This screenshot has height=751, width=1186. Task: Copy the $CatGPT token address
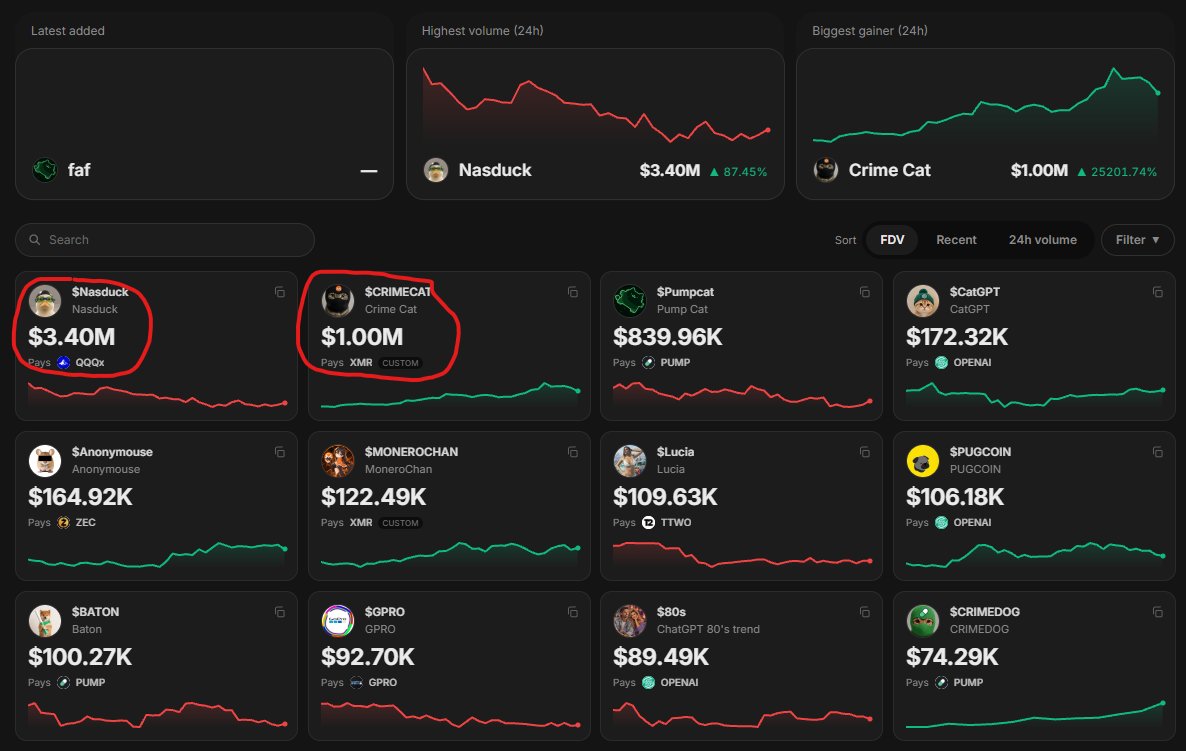(1157, 292)
